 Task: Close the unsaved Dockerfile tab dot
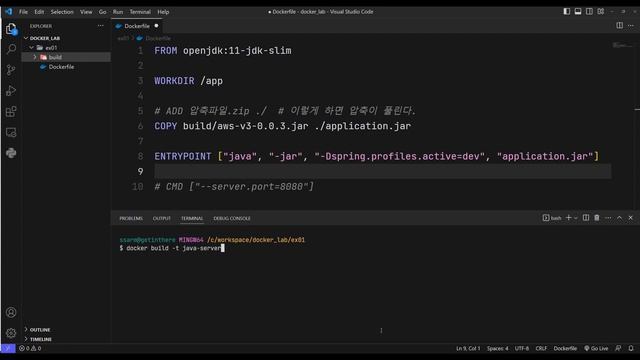tap(156, 26)
